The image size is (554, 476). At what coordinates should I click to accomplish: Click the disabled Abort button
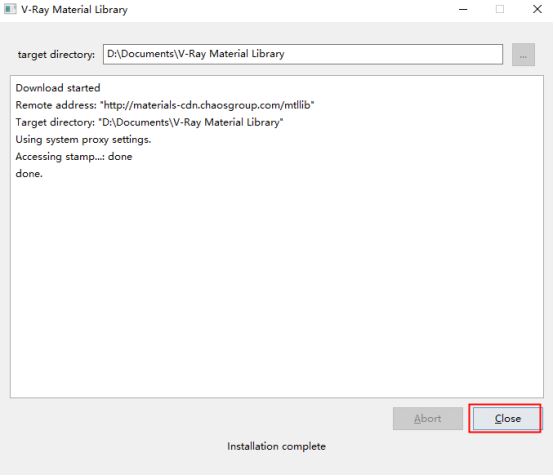(x=428, y=418)
